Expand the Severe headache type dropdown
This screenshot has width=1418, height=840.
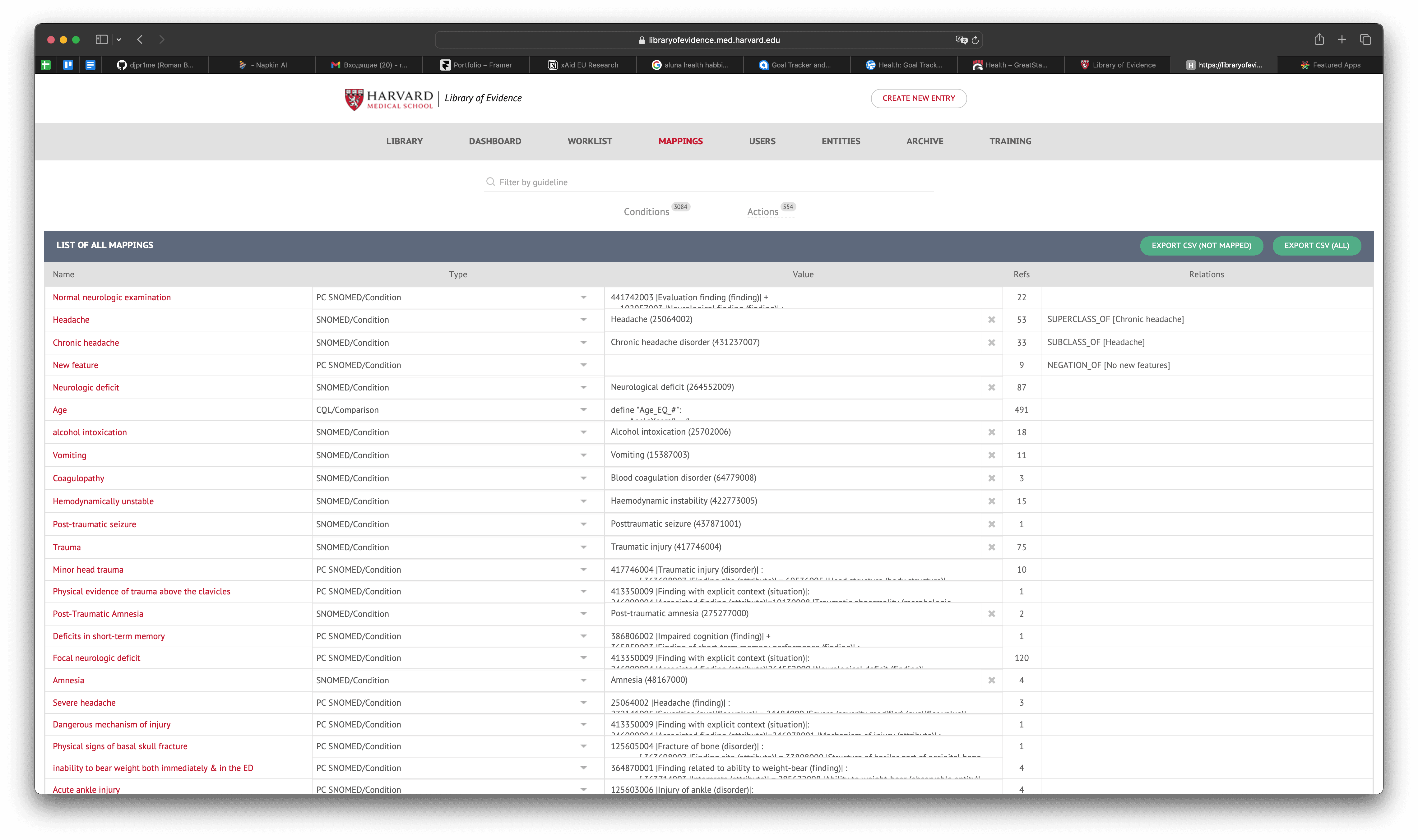583,703
